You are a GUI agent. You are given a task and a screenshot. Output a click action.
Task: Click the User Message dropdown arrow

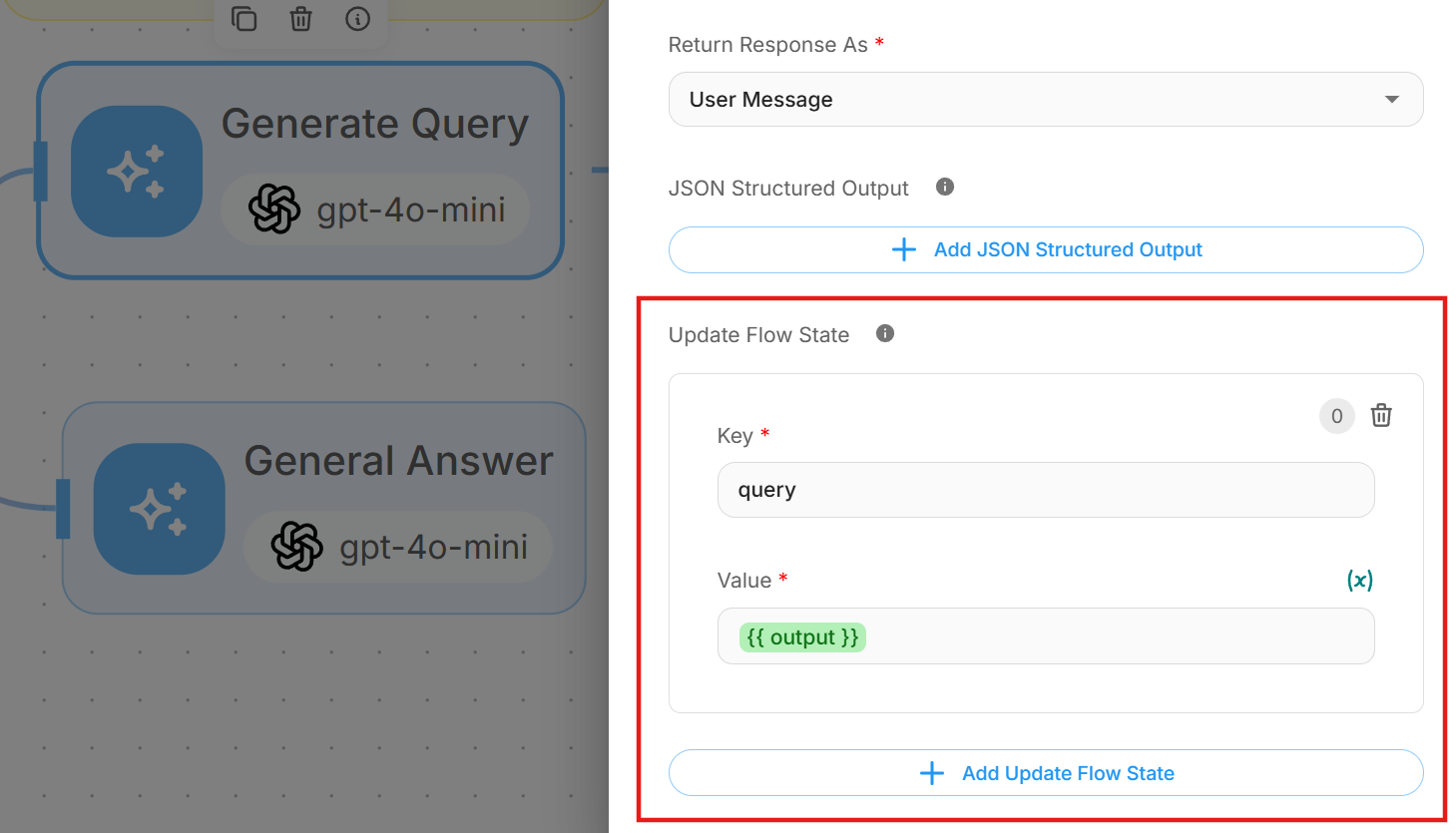pyautogui.click(x=1391, y=100)
